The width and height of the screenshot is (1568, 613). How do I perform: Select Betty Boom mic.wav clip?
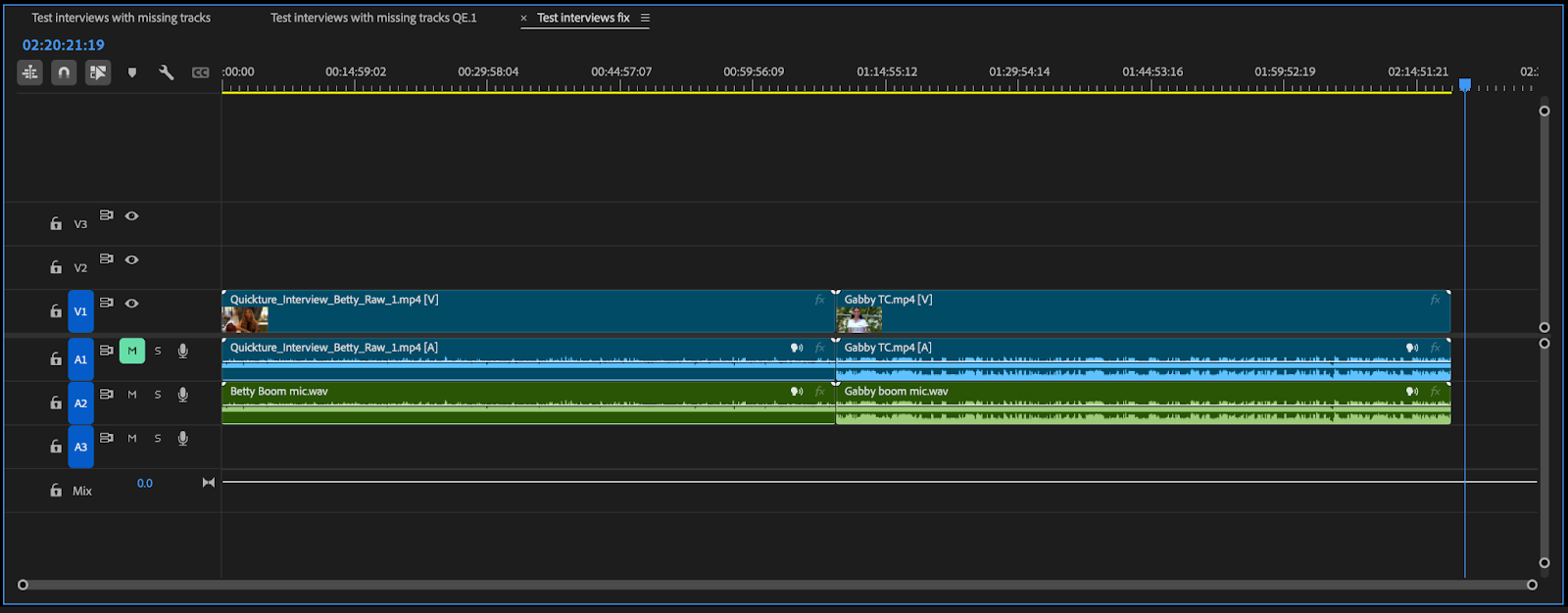[528, 403]
